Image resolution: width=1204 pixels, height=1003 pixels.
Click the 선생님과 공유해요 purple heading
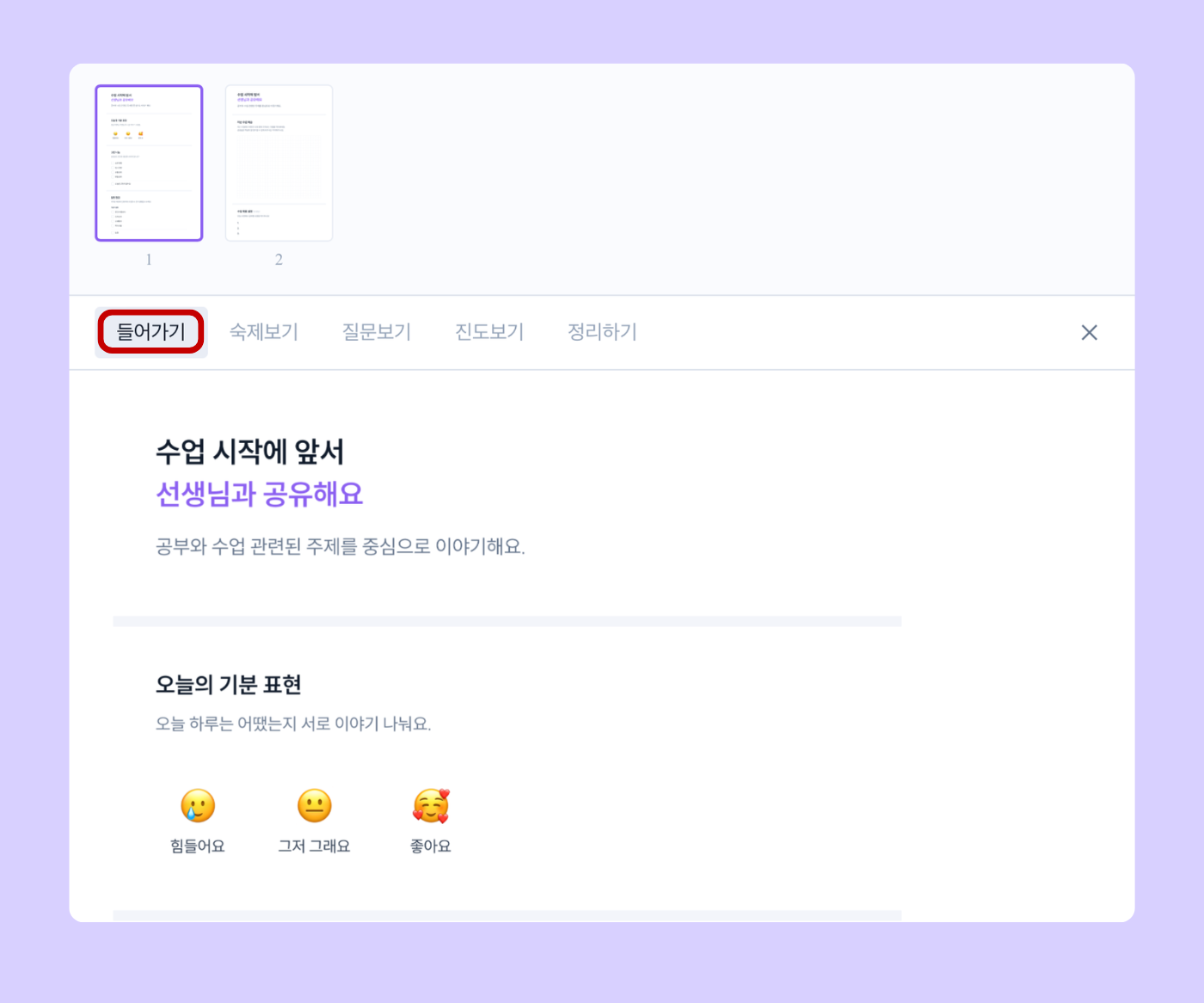259,494
